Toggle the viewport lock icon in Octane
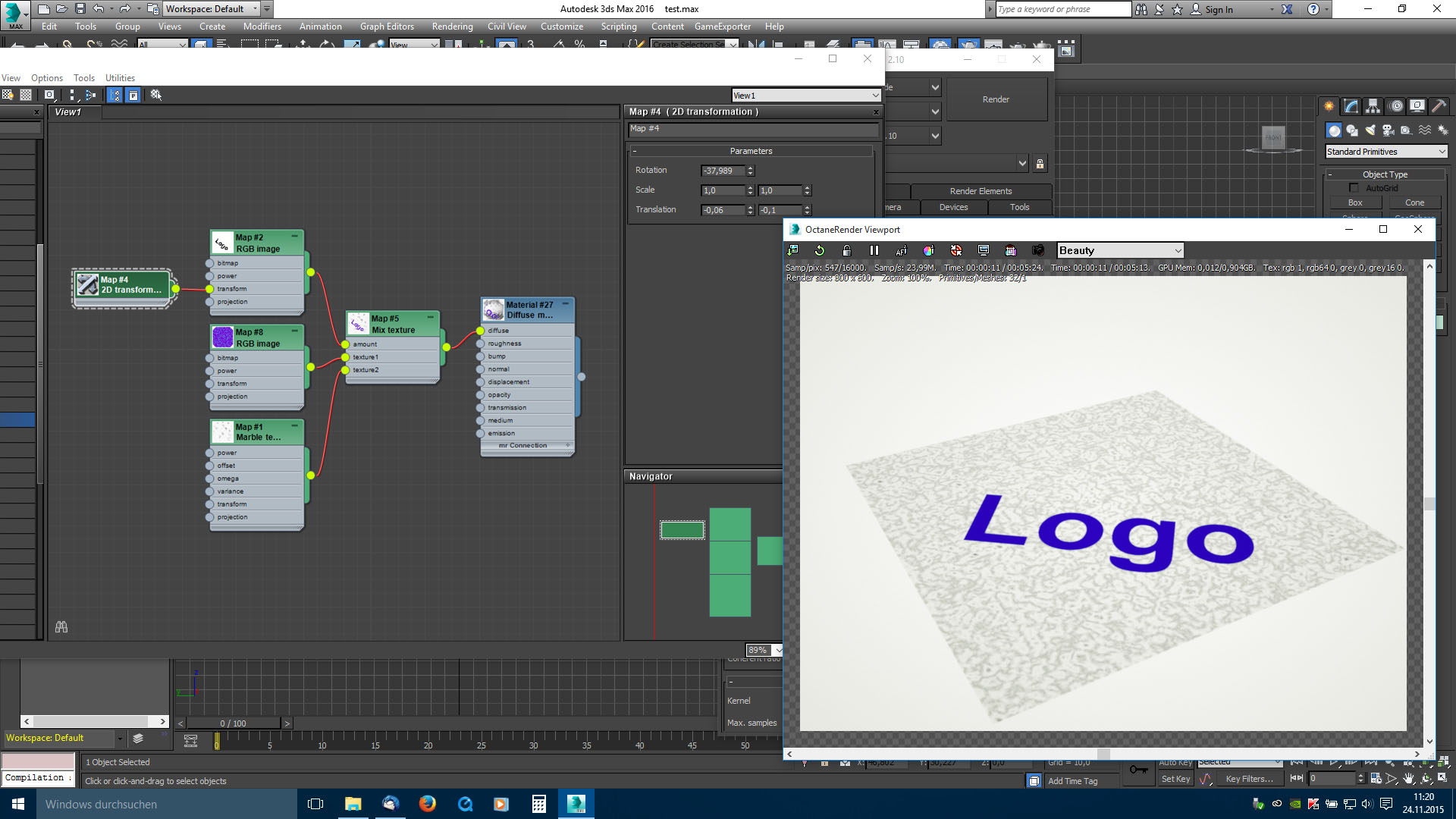The height and width of the screenshot is (819, 1456). (x=847, y=250)
